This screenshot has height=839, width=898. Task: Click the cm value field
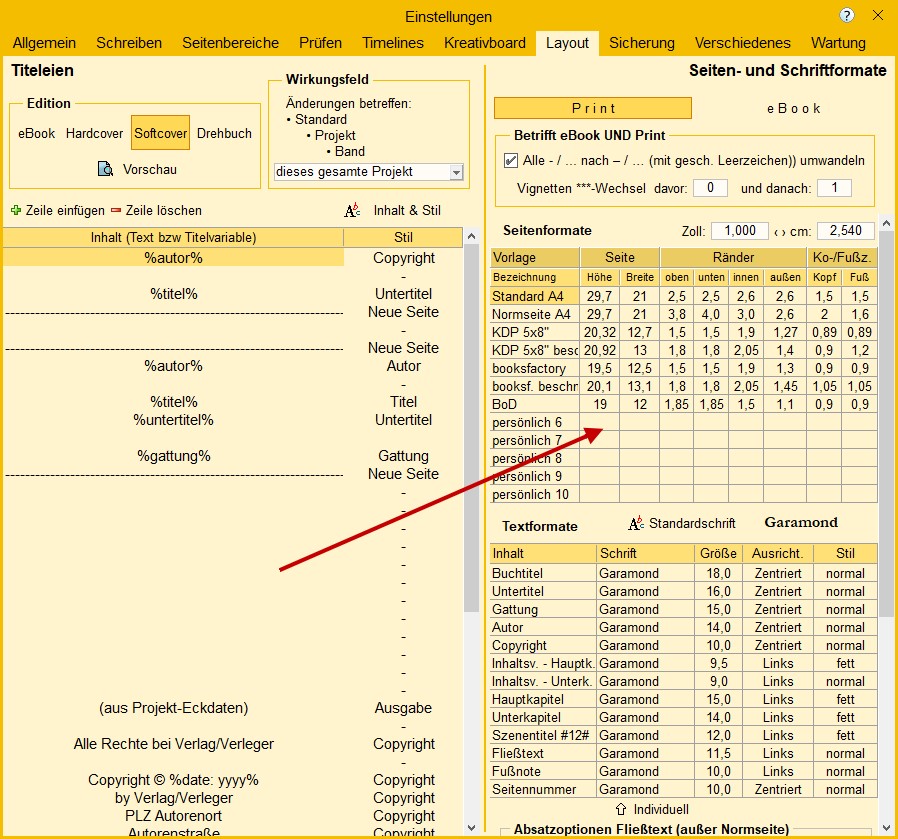click(845, 231)
